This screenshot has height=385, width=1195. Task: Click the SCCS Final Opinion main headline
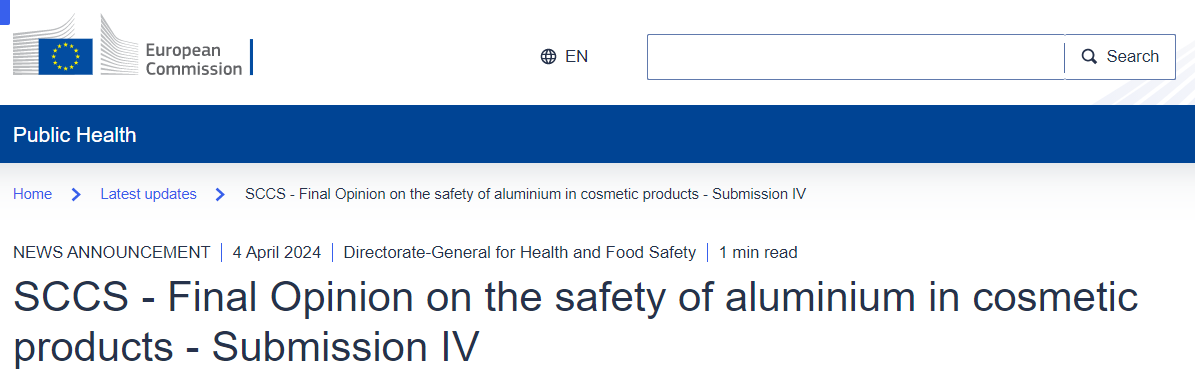[575, 322]
